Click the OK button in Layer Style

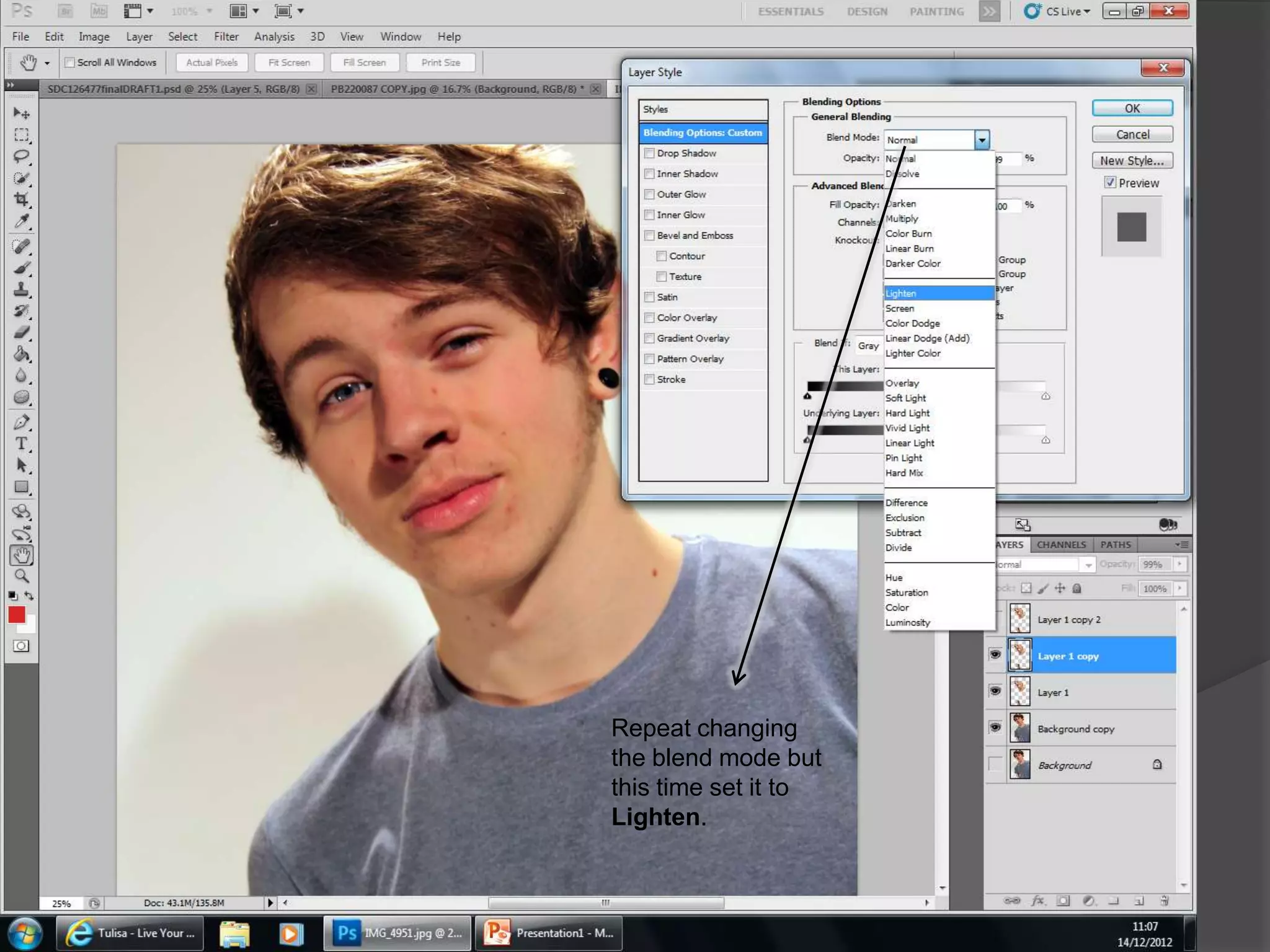coord(1132,108)
